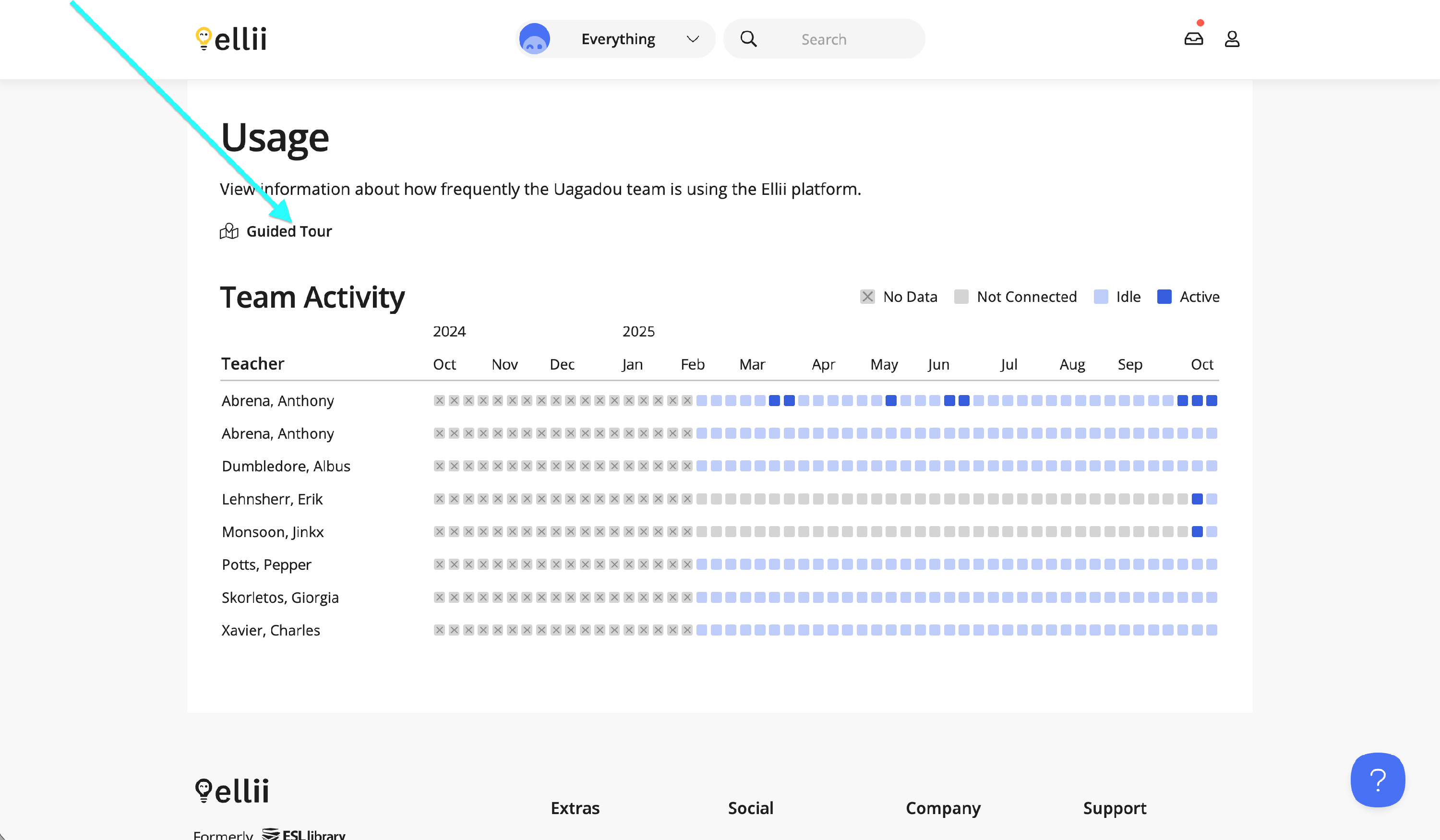Select teacher Xavier, Charles
Screen dimensions: 1440x840
pyautogui.click(x=270, y=630)
